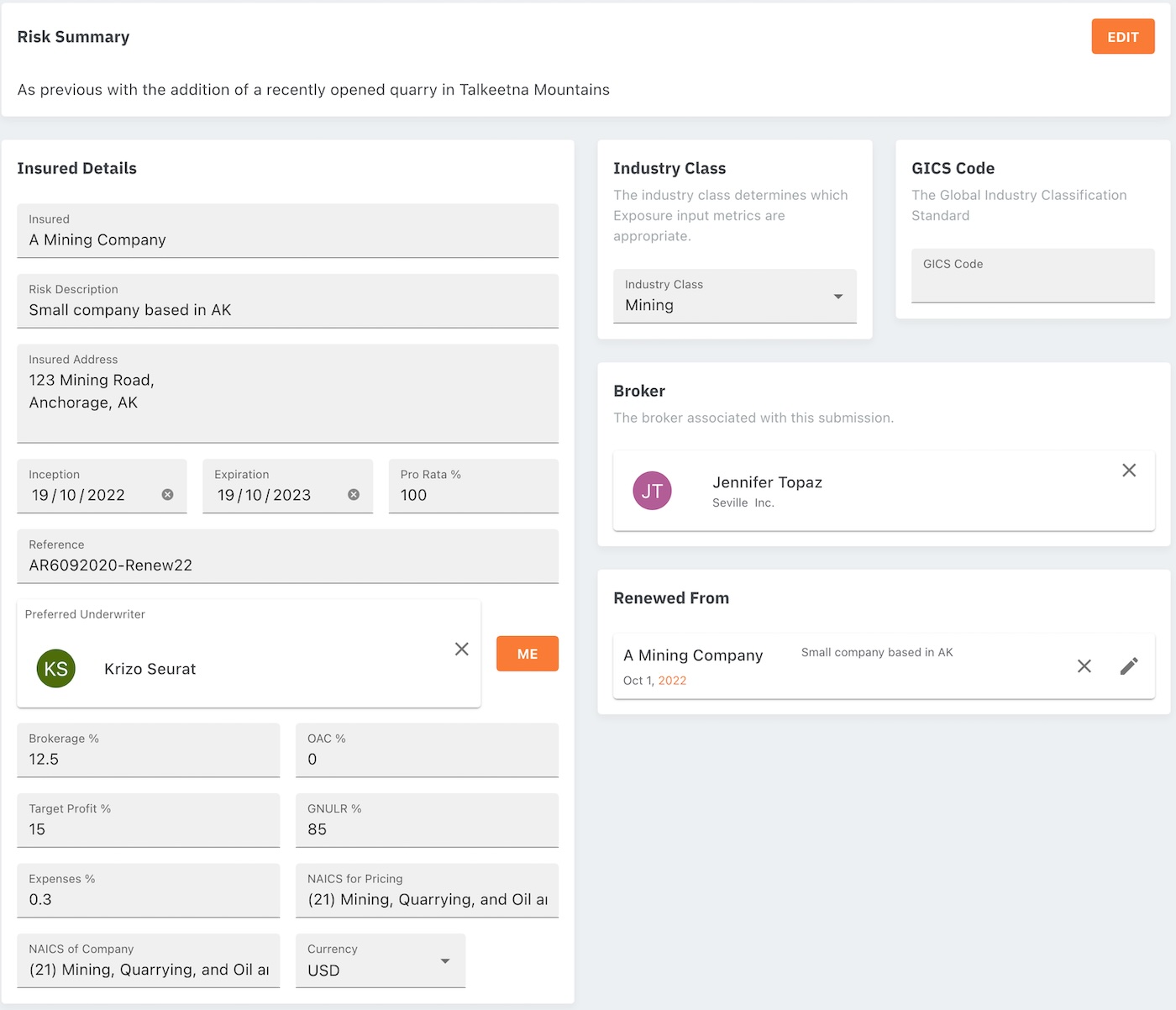Click the ME button
1176x1010 pixels.
click(x=528, y=654)
